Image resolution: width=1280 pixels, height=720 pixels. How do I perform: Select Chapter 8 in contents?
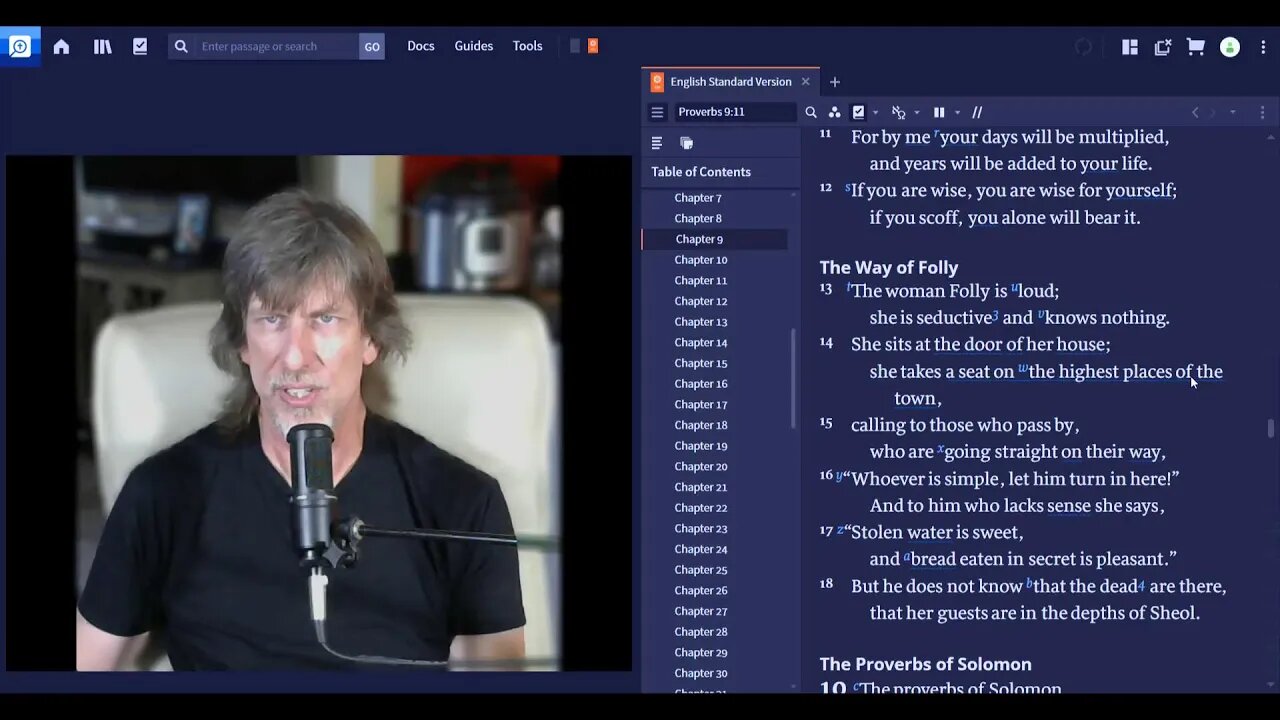click(x=698, y=218)
